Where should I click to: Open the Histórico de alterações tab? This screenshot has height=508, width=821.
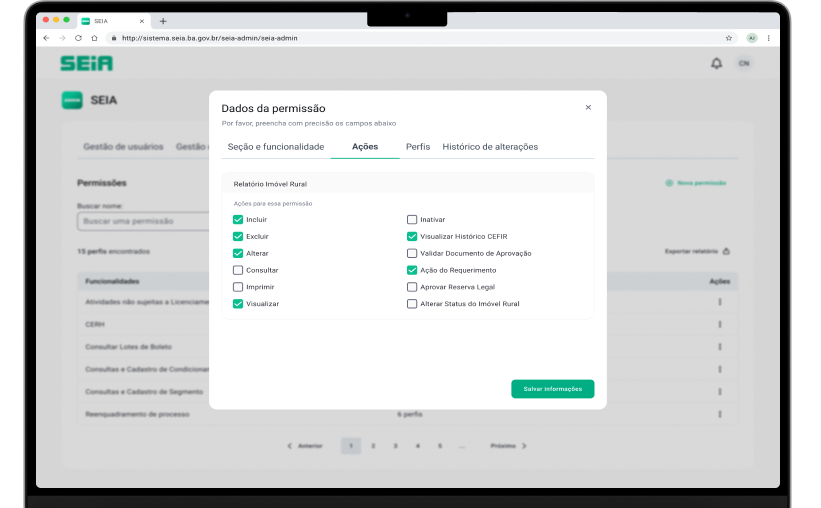click(x=490, y=147)
